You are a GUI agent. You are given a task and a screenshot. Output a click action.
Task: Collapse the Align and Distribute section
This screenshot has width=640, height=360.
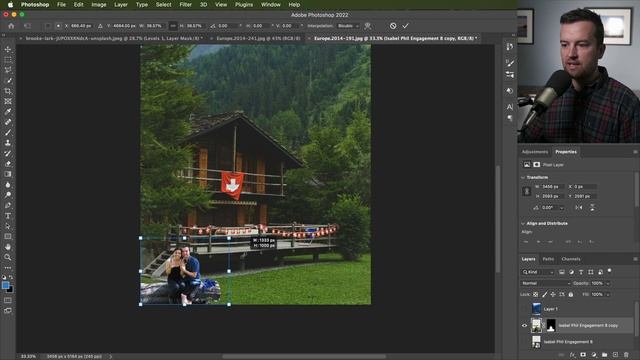(x=523, y=224)
